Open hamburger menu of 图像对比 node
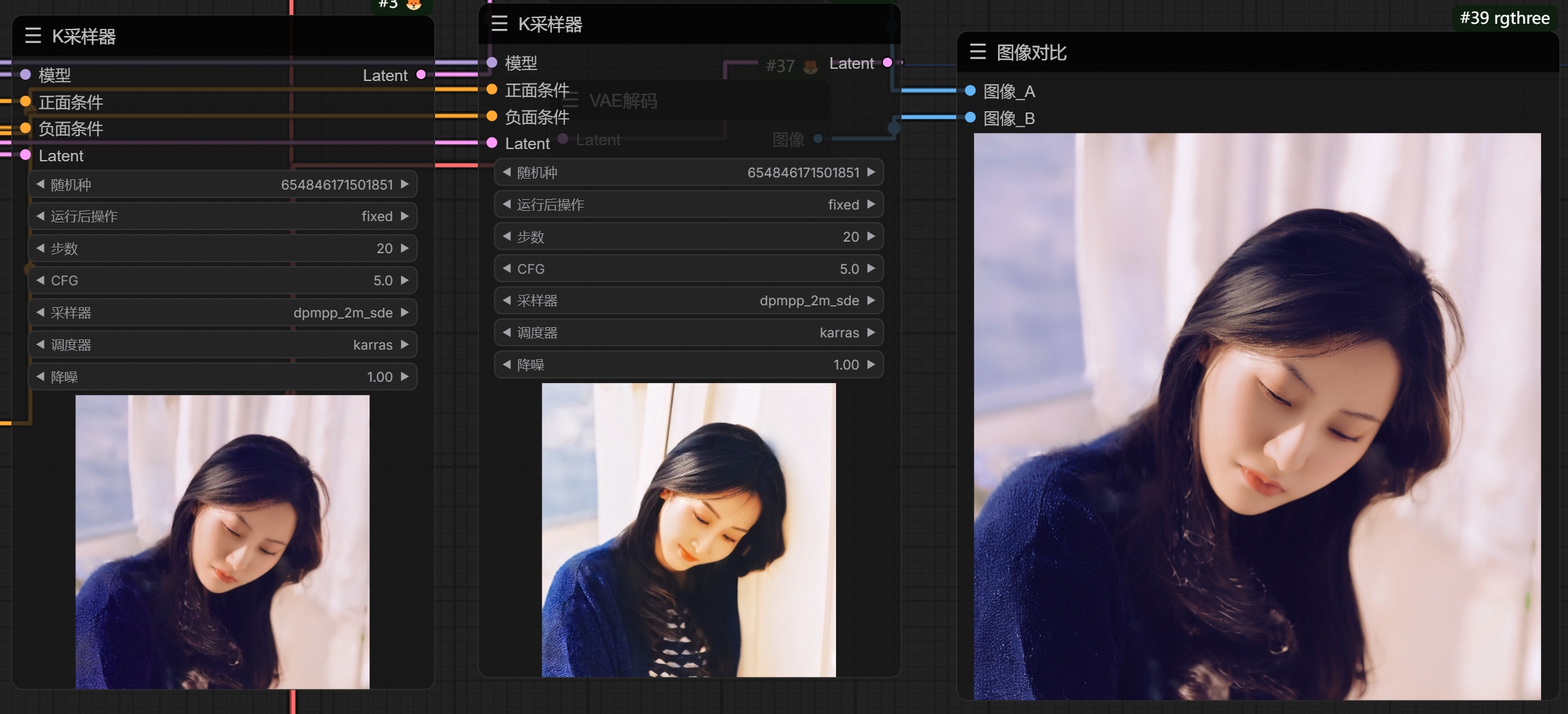The height and width of the screenshot is (714, 1568). (x=977, y=51)
